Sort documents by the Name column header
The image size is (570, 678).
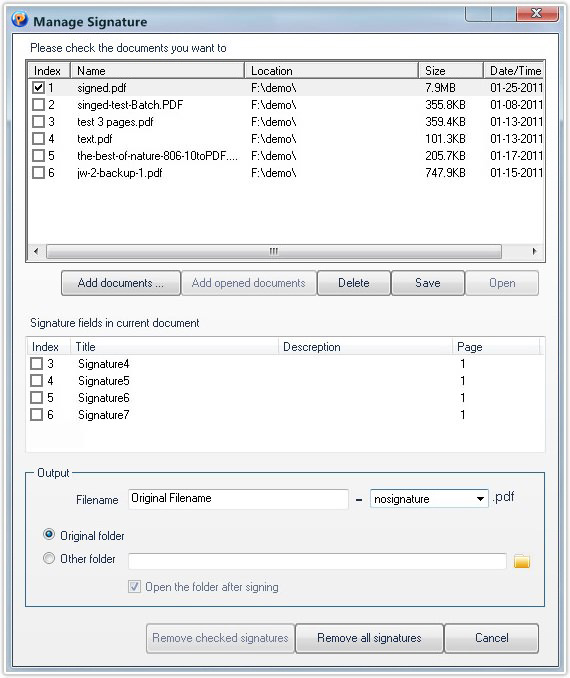pos(157,70)
